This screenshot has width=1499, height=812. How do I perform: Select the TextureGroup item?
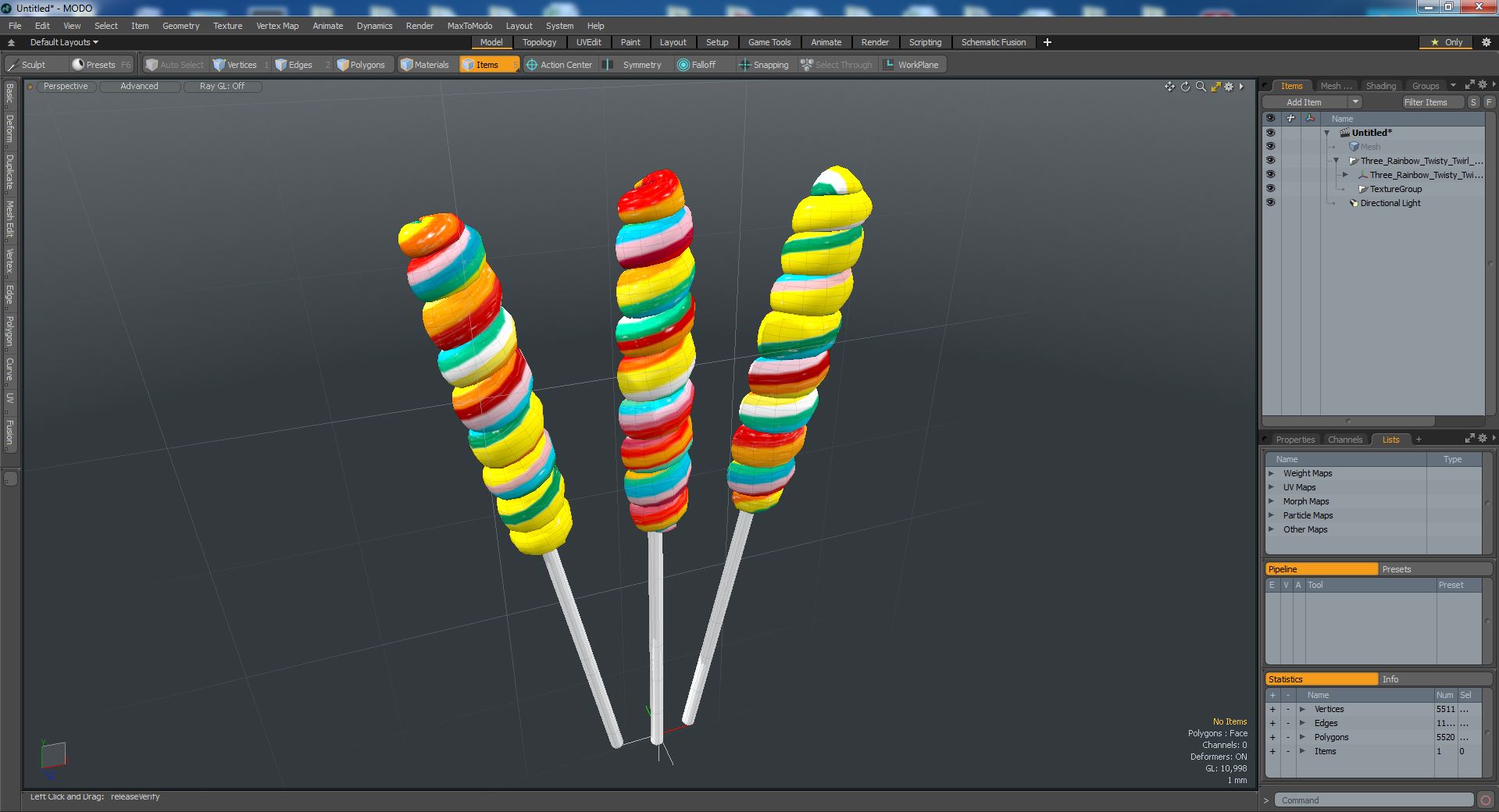point(1395,189)
